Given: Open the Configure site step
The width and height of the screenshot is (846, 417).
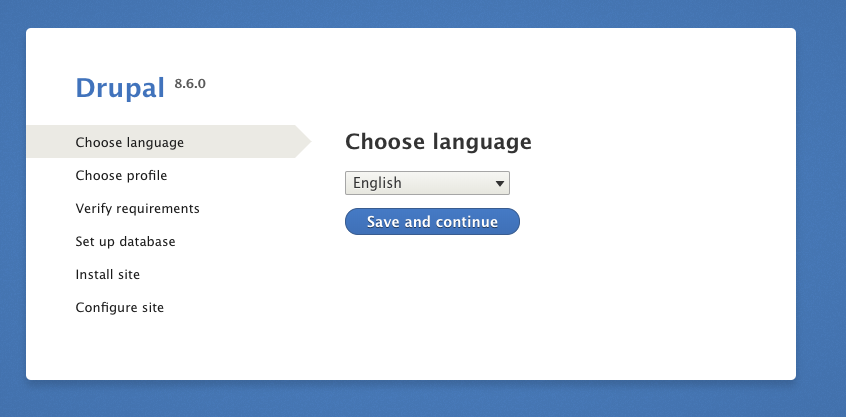Looking at the screenshot, I should pyautogui.click(x=120, y=307).
